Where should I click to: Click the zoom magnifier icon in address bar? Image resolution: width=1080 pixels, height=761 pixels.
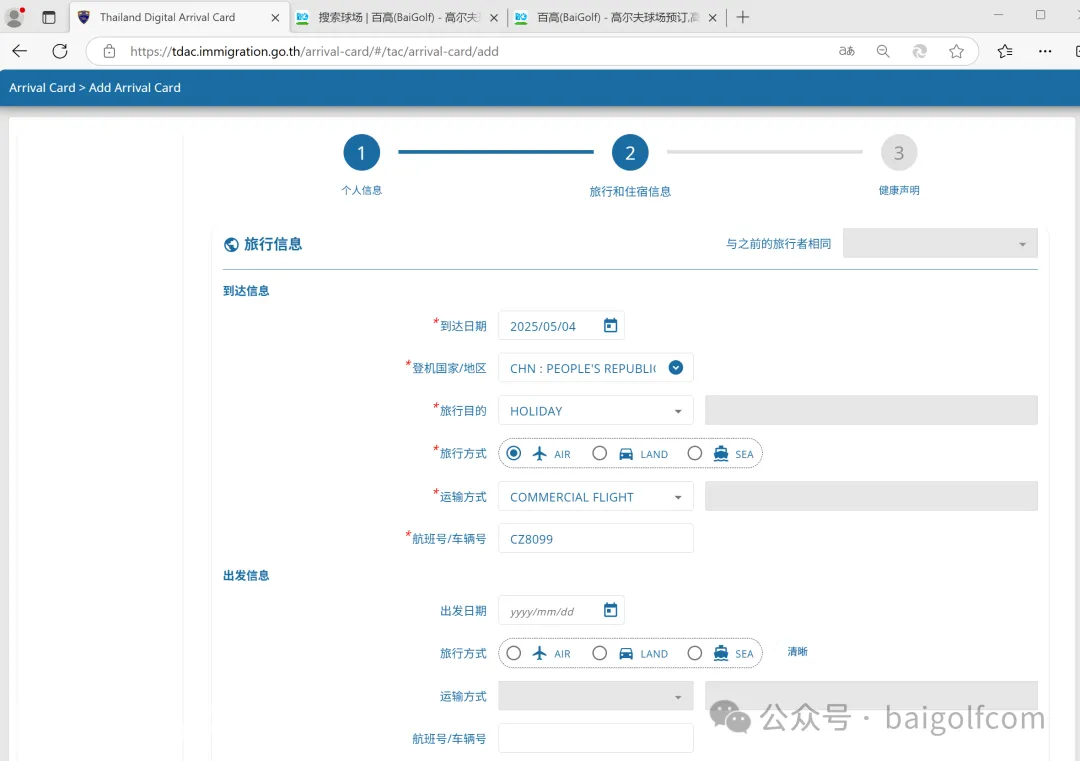click(x=883, y=51)
